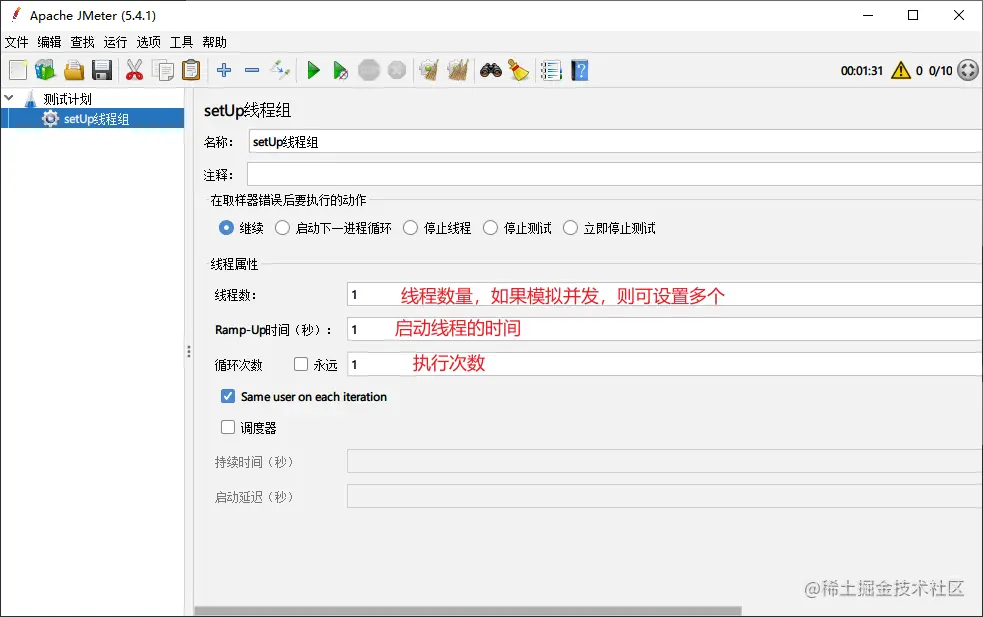Click the horizontal scrollbar at bottom
Image resolution: width=983 pixels, height=617 pixels.
point(468,611)
